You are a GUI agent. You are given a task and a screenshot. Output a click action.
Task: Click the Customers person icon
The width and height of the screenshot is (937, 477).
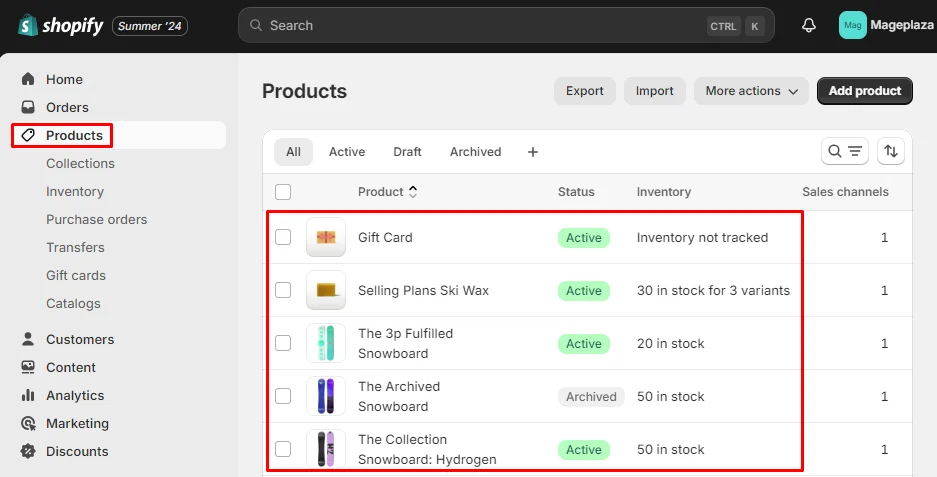28,339
